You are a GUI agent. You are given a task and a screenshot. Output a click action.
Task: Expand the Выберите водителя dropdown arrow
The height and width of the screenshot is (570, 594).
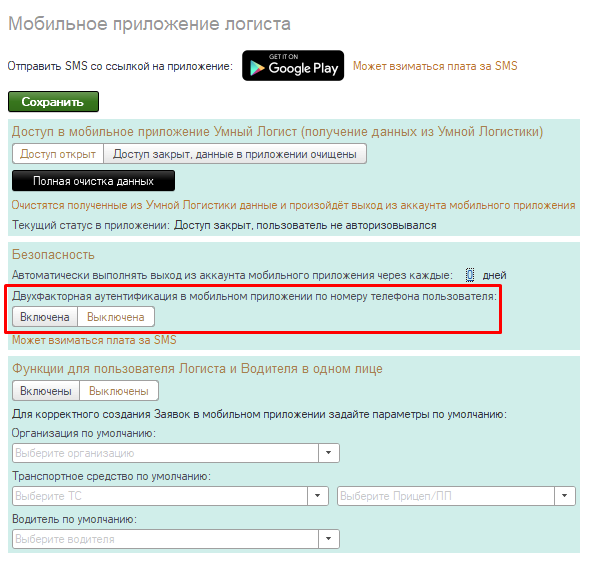[328, 539]
